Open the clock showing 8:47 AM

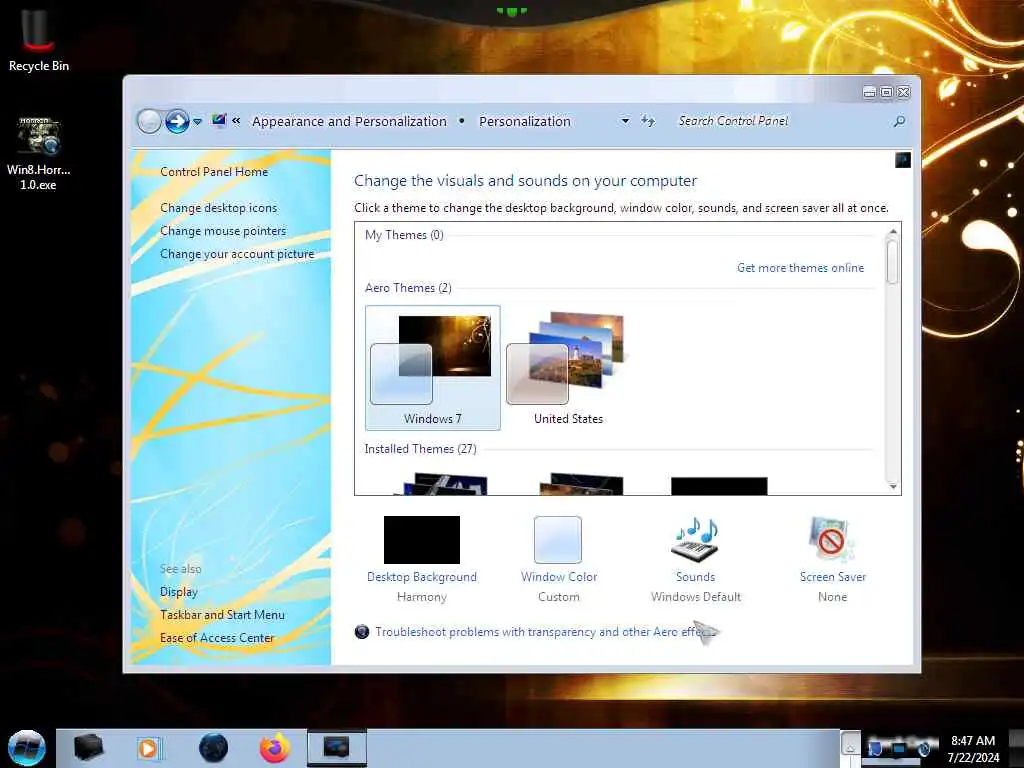(973, 749)
